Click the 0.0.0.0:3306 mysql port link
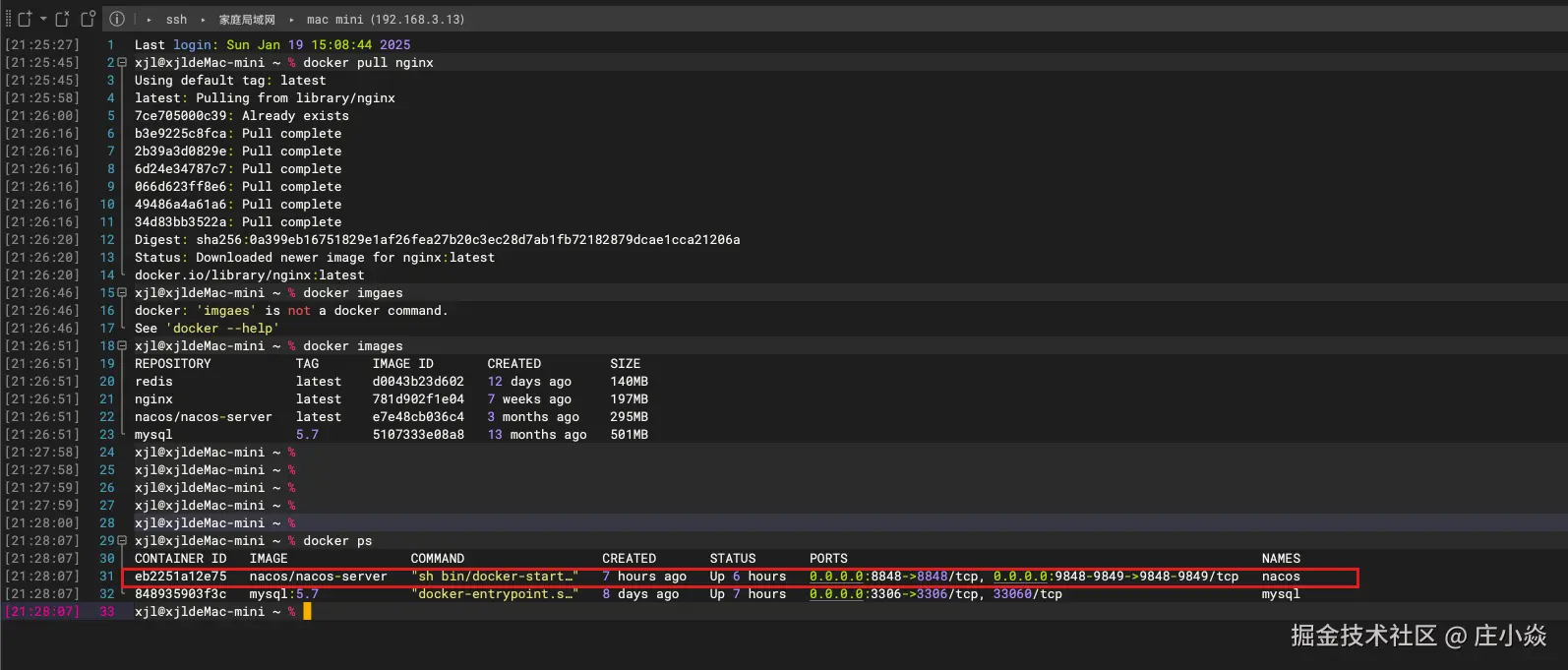The image size is (1568, 670). [855, 594]
